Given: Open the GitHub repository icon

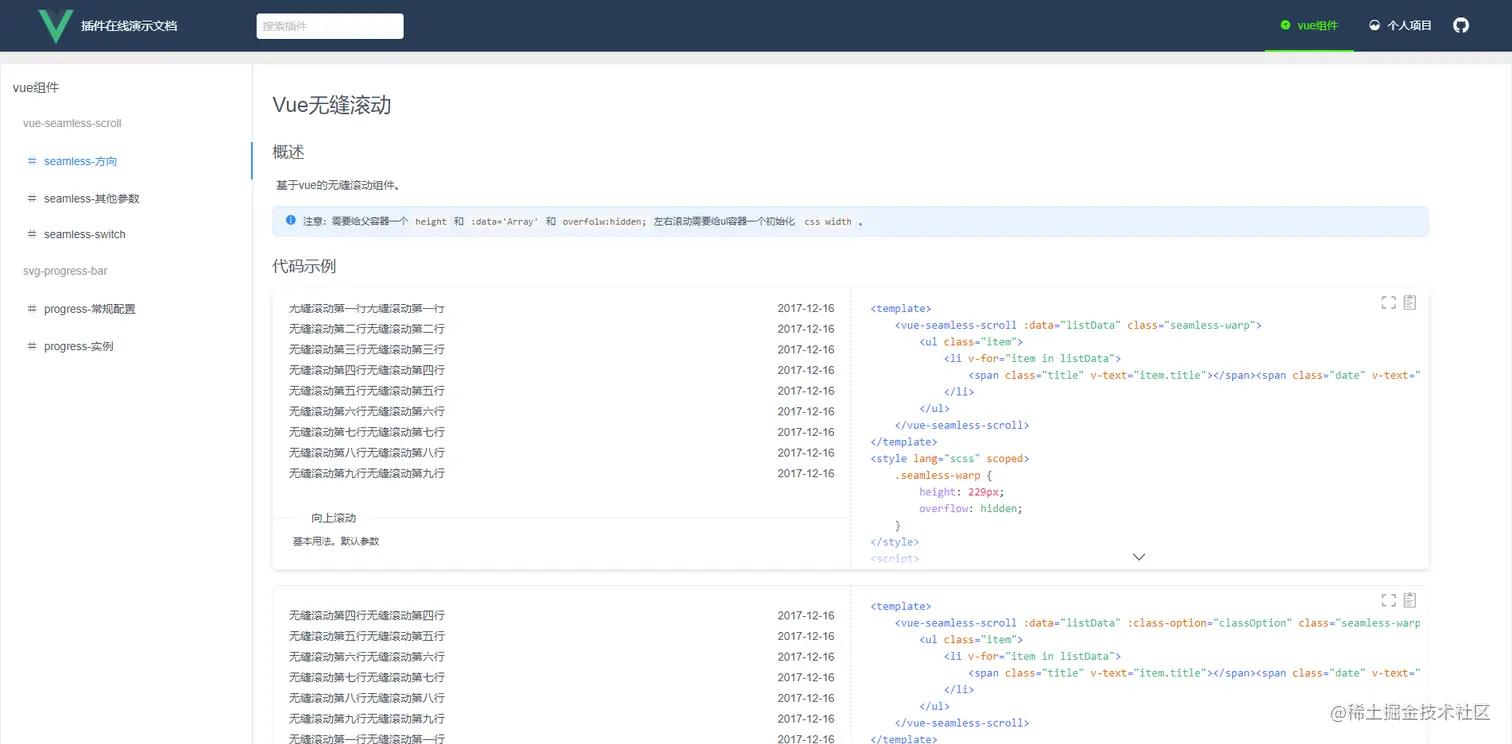Looking at the screenshot, I should (x=1461, y=25).
